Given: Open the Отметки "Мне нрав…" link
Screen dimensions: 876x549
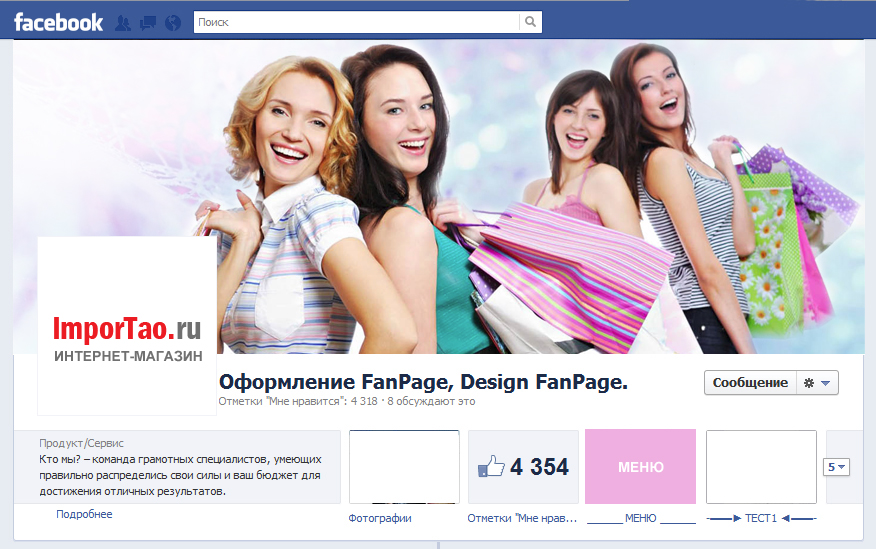Looking at the screenshot, I should [x=522, y=518].
